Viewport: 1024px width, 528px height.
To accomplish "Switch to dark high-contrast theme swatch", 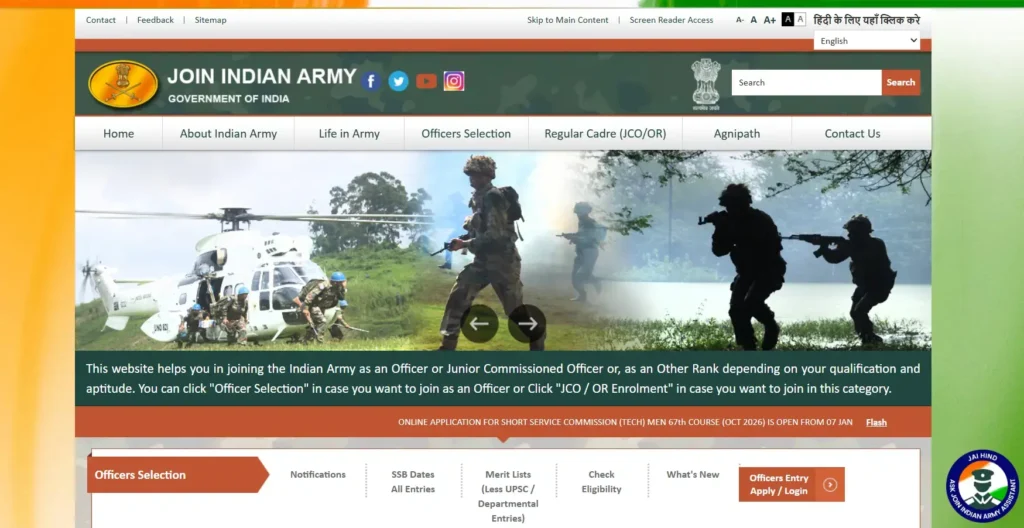I will (788, 20).
